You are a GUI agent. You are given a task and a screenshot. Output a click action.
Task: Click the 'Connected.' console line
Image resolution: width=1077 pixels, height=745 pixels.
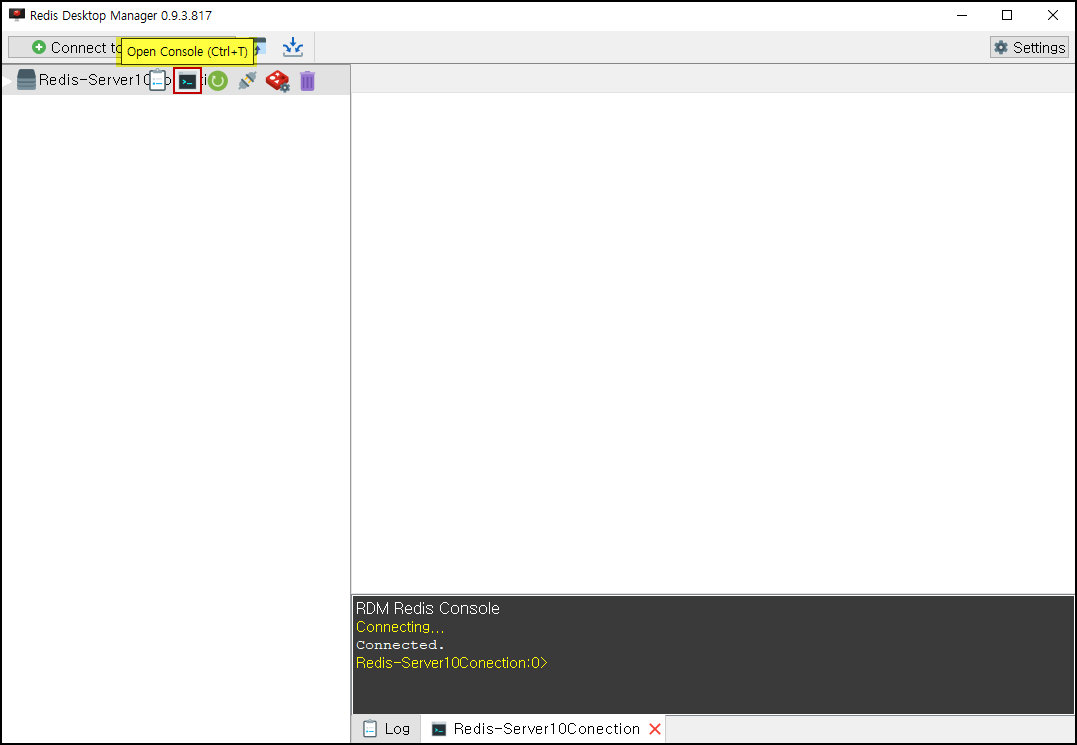[400, 645]
